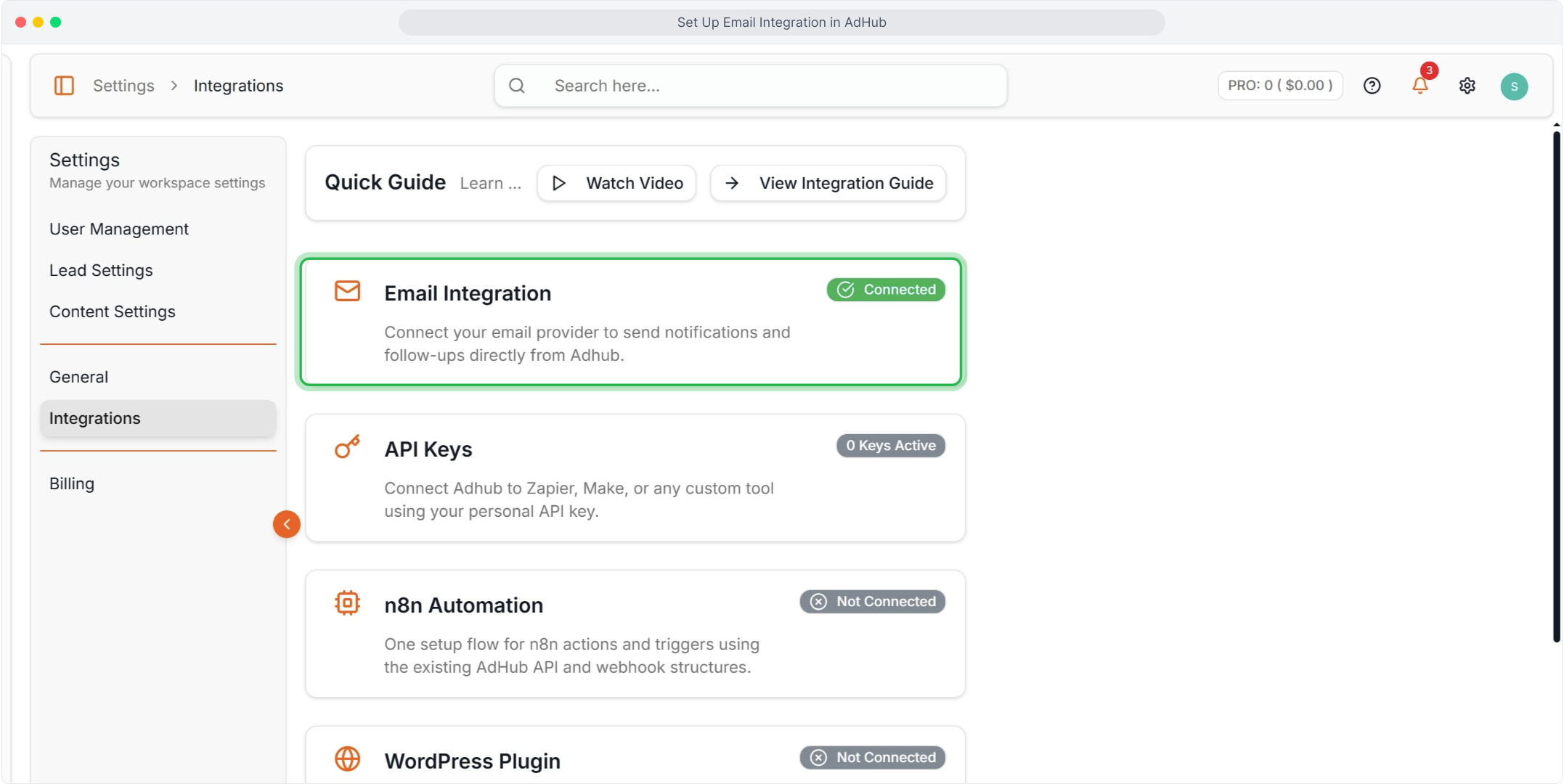Open the help question mark icon
The height and width of the screenshot is (784, 1564).
(1372, 86)
